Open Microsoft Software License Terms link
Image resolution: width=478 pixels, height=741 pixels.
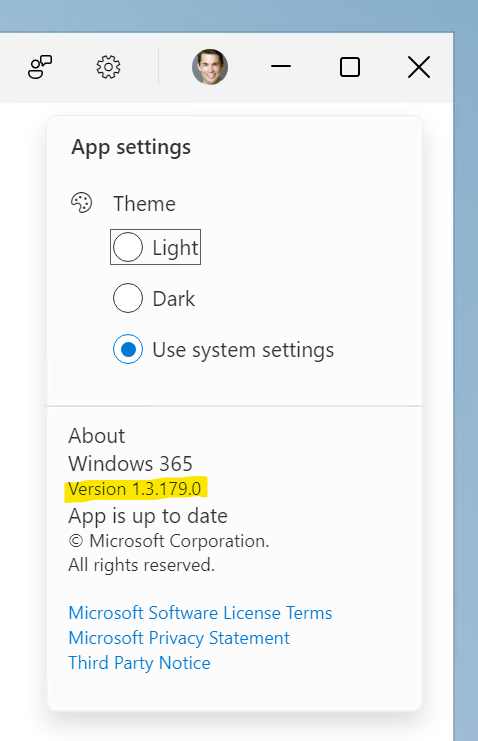coord(200,613)
